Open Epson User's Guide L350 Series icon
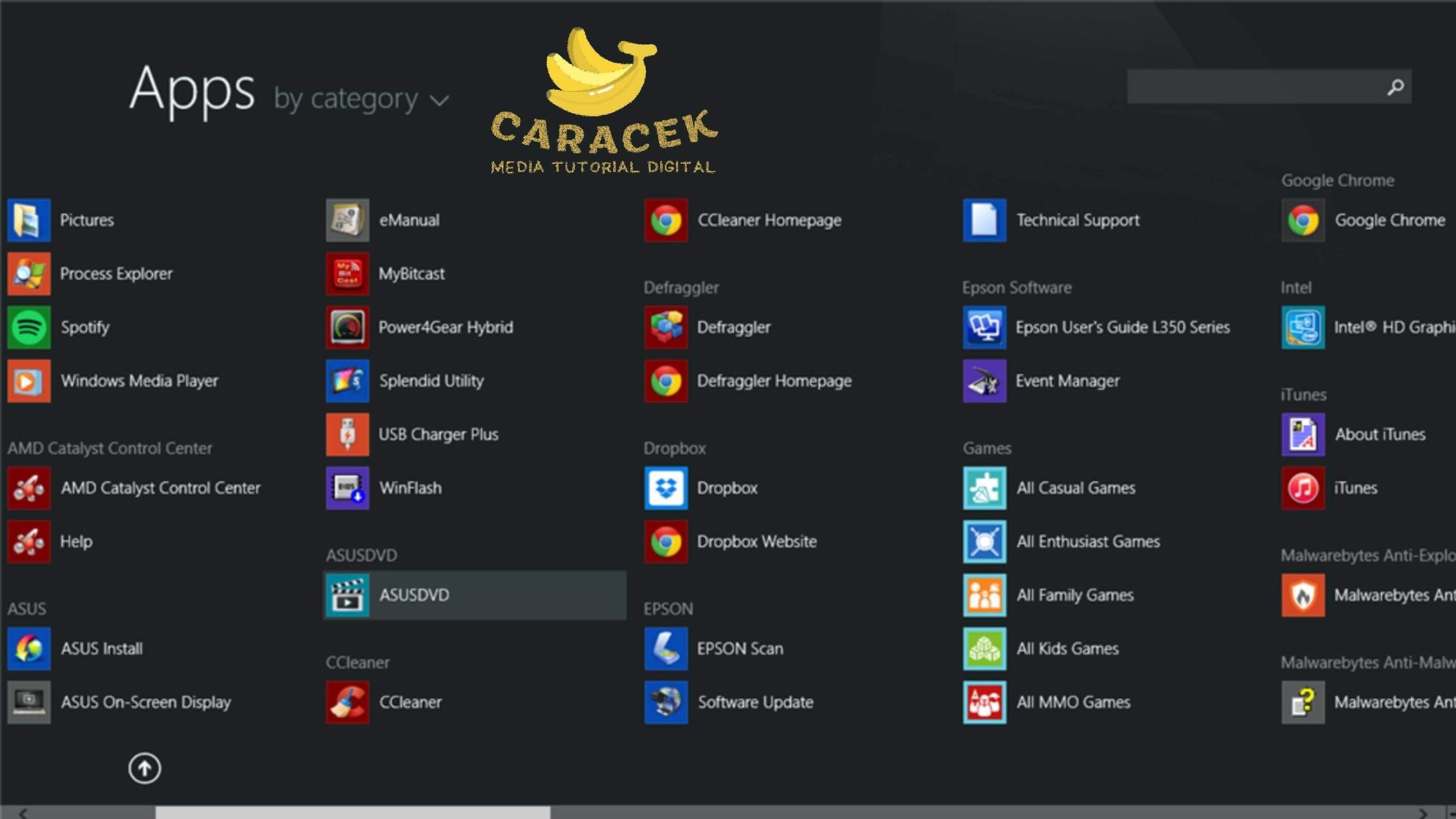 (x=985, y=327)
